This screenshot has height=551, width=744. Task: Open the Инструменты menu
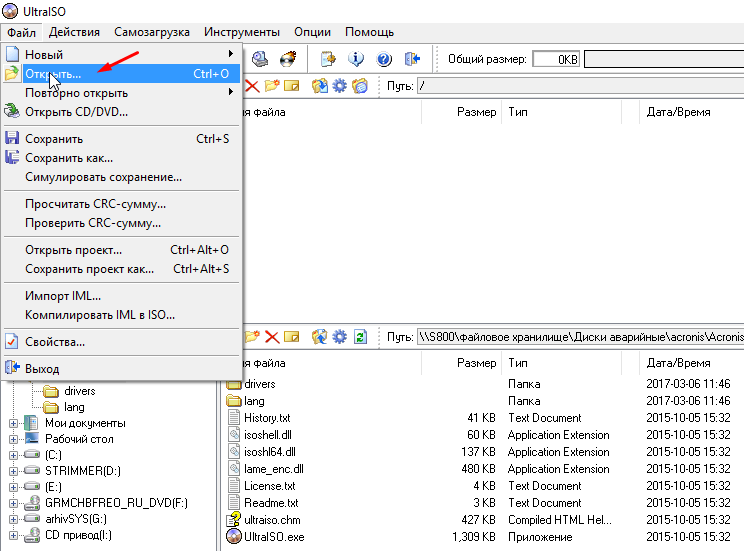(242, 32)
